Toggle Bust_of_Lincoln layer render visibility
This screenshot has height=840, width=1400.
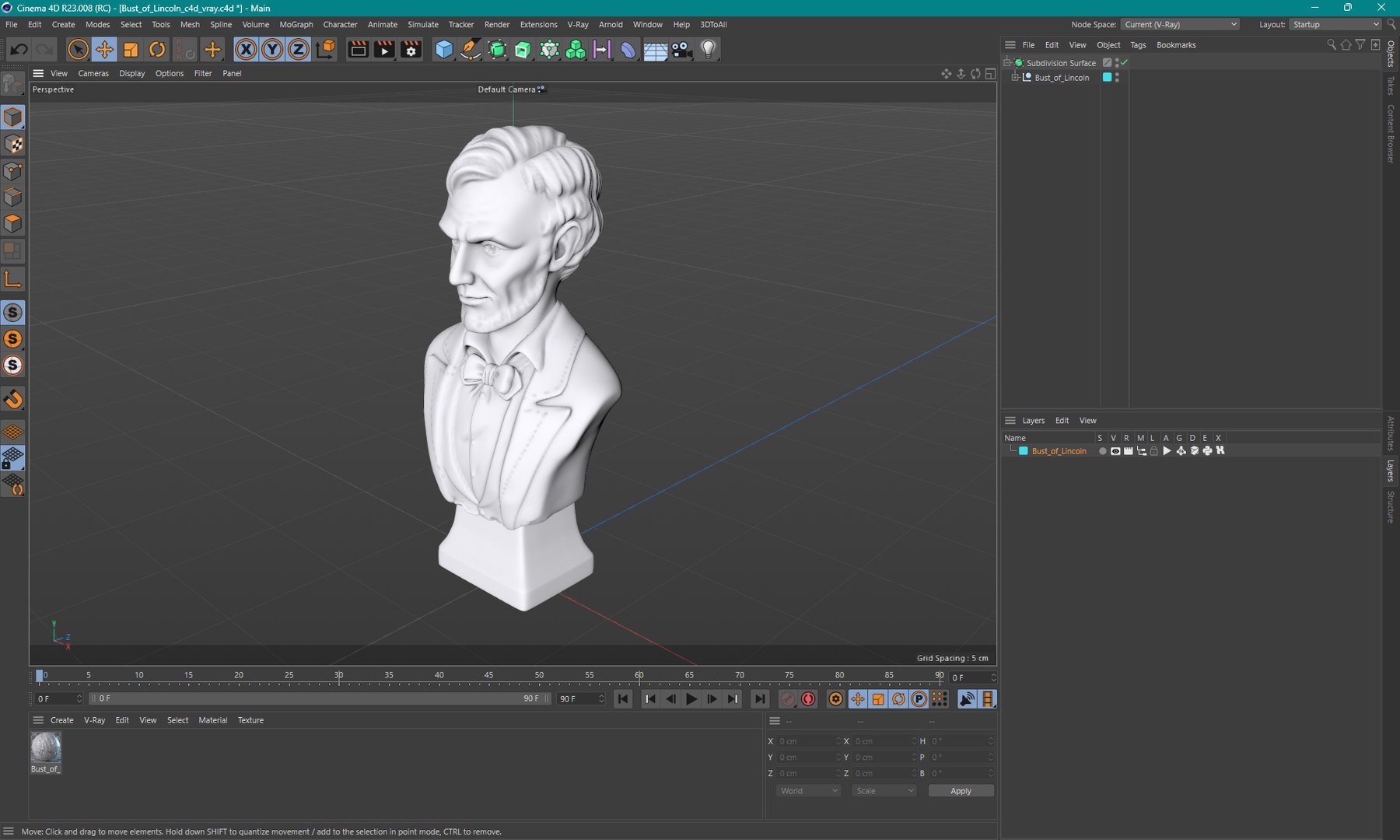tap(1128, 451)
